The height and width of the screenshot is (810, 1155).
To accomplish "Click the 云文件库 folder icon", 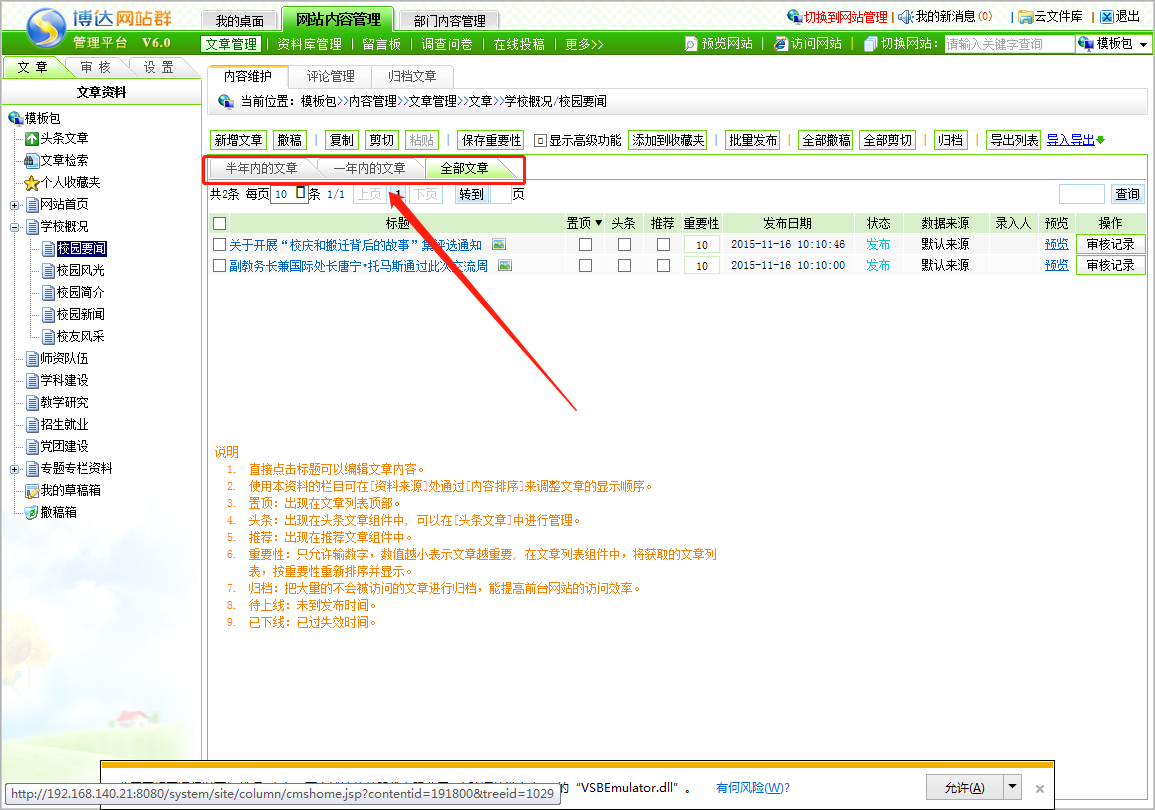I will click(1025, 17).
